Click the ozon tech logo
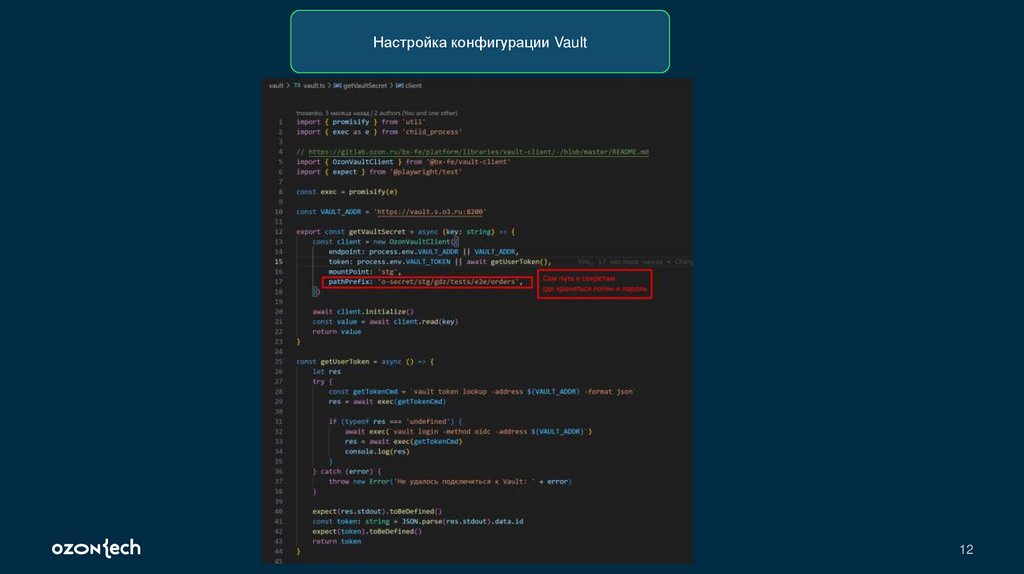1024x574 pixels. pos(96,549)
